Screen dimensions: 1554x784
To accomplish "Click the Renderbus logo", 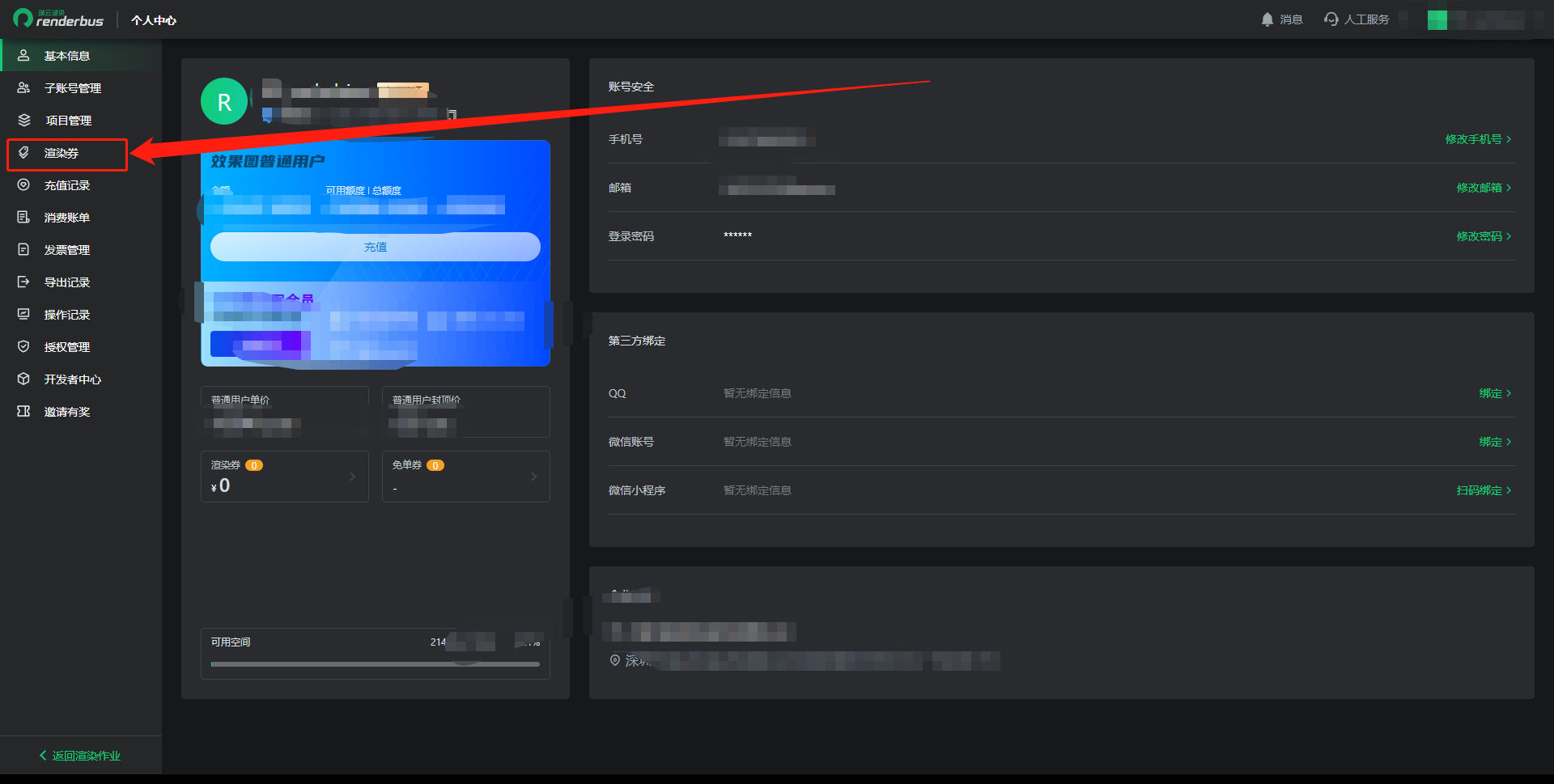I will coord(58,19).
